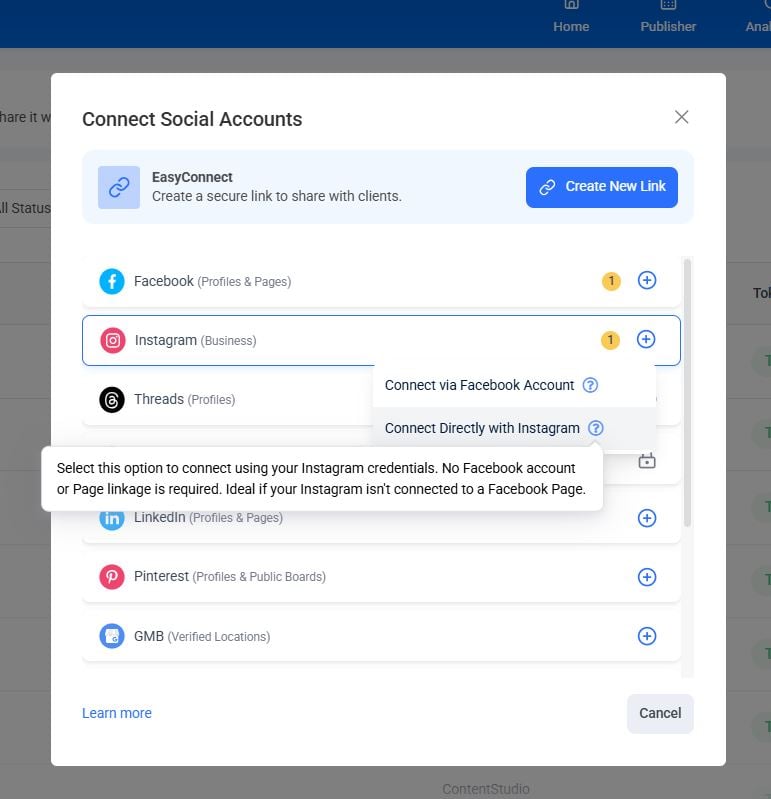771x799 pixels.
Task: Click the GMB (Verified Locations) label
Action: pos(202,636)
